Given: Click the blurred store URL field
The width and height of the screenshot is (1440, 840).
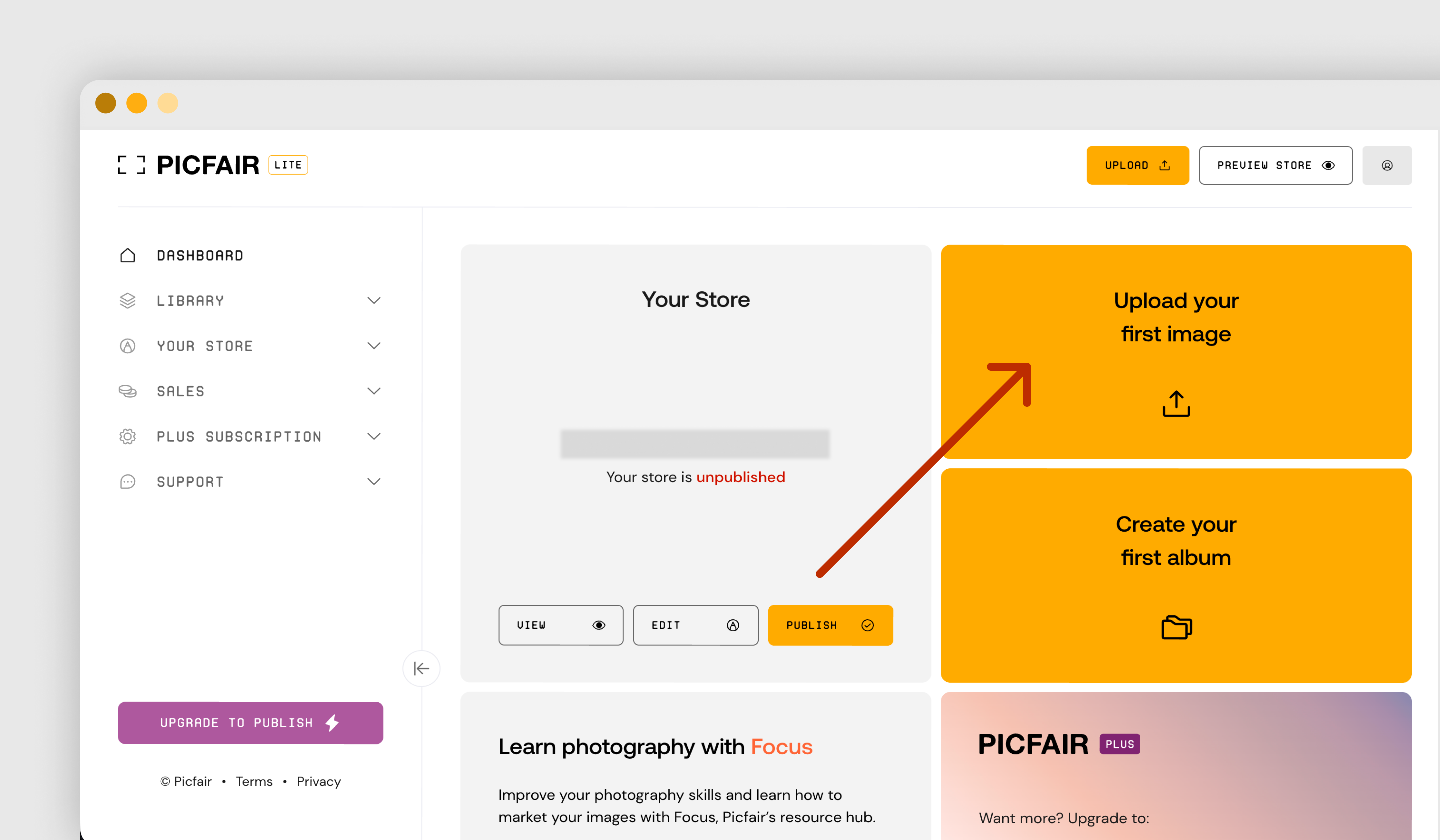Looking at the screenshot, I should [695, 444].
